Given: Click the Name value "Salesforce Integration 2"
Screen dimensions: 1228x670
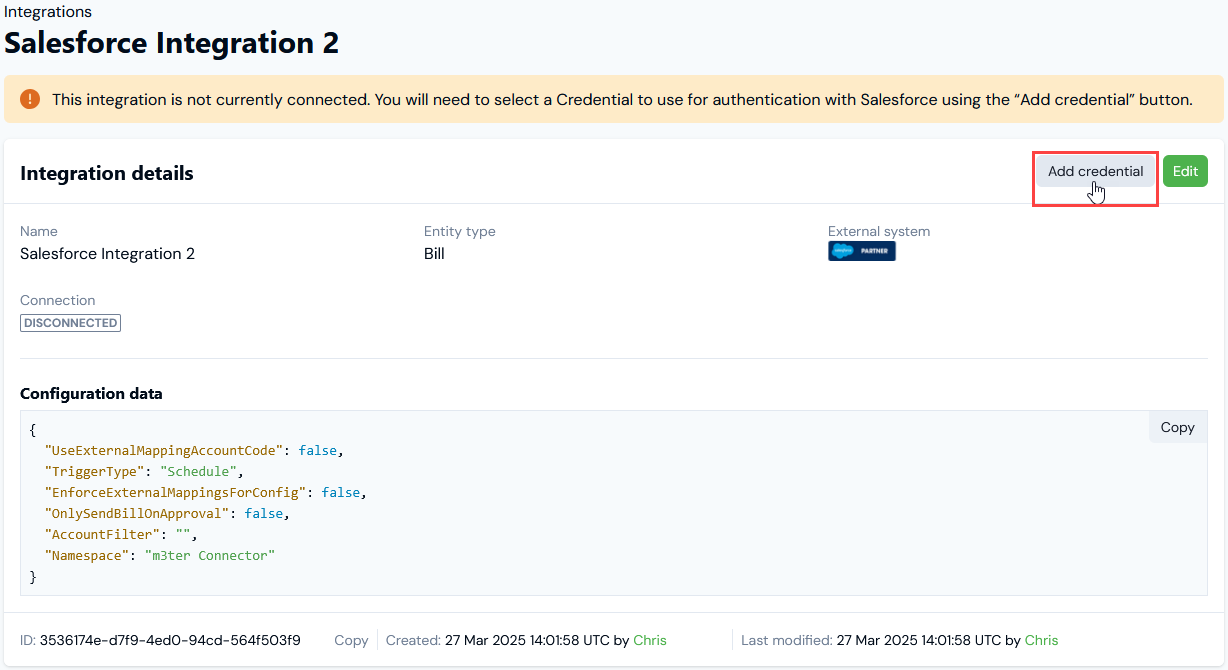Looking at the screenshot, I should tap(107, 254).
